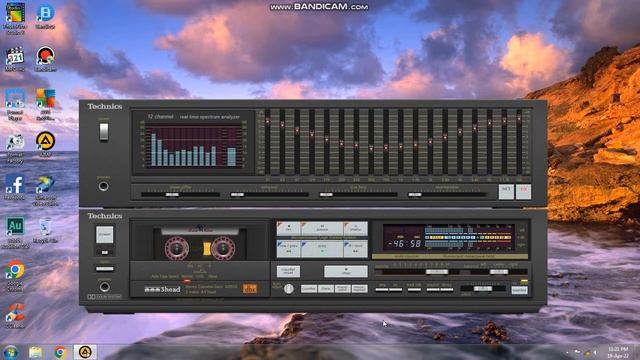Start playback with the play button
The width and height of the screenshot is (640, 360).
tap(322, 249)
